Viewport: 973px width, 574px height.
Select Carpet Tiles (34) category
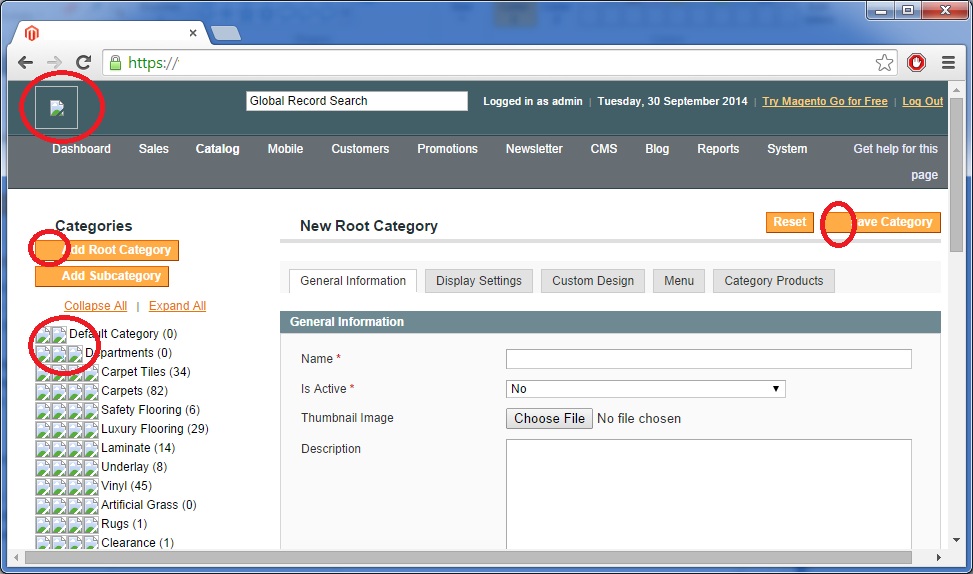pyautogui.click(x=146, y=372)
